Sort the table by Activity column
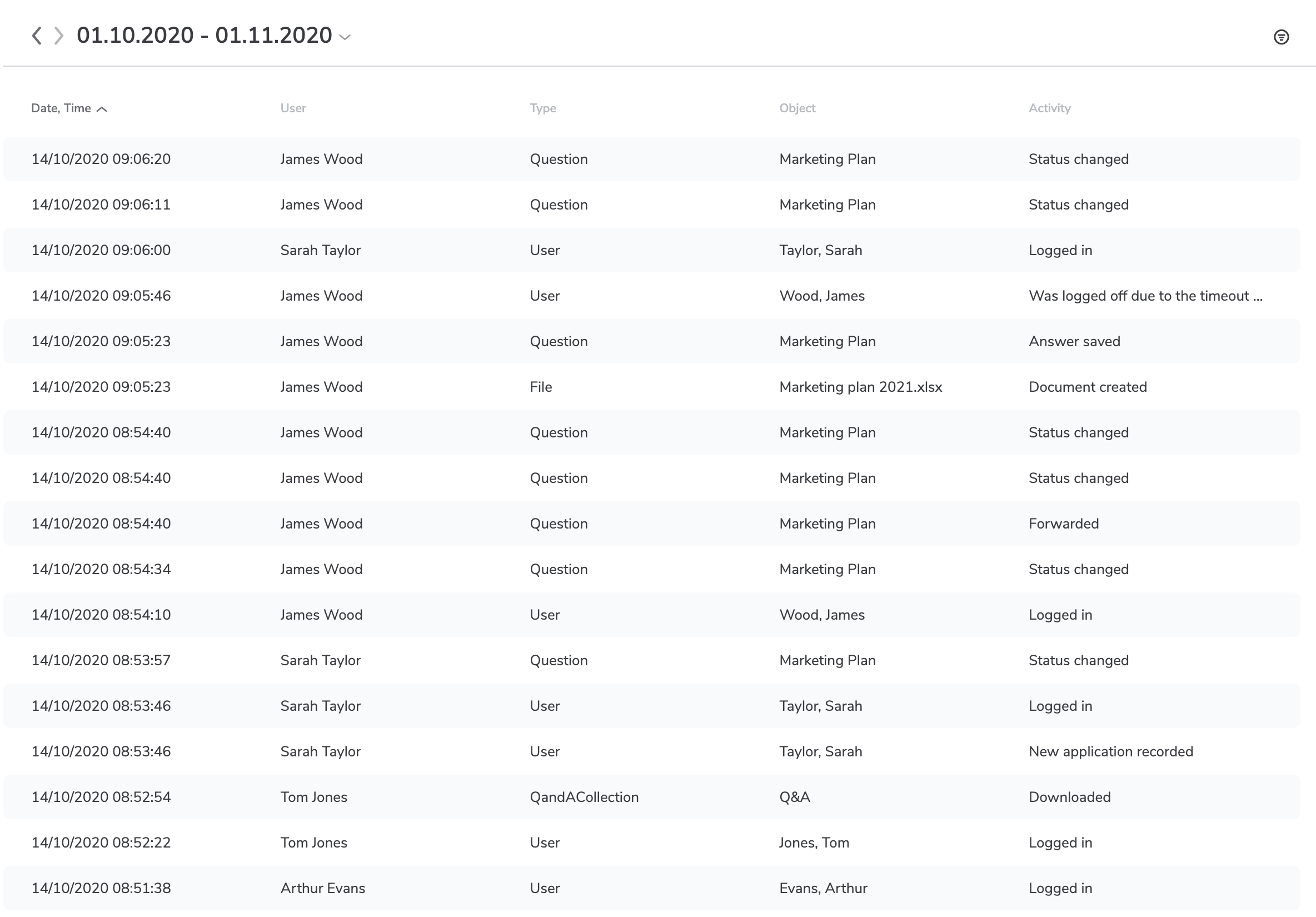The height and width of the screenshot is (917, 1316). tap(1050, 108)
